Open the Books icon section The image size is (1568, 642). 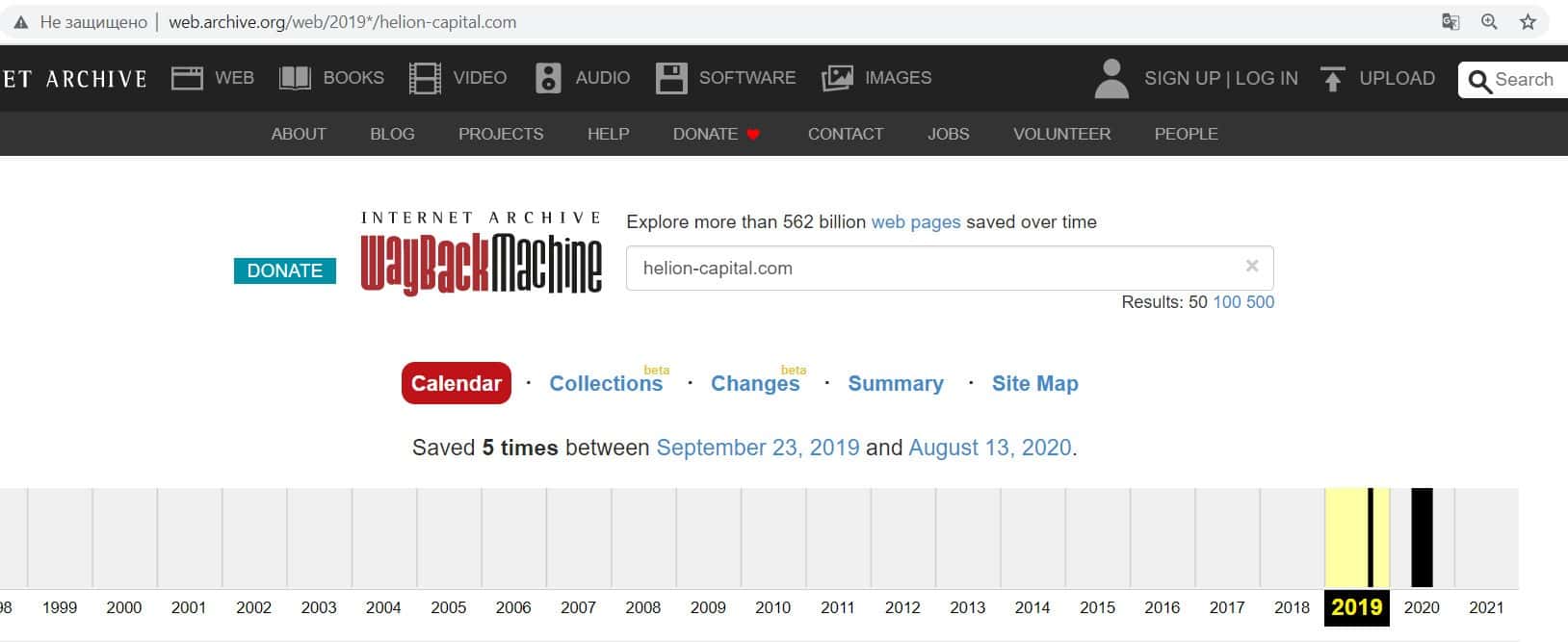295,78
